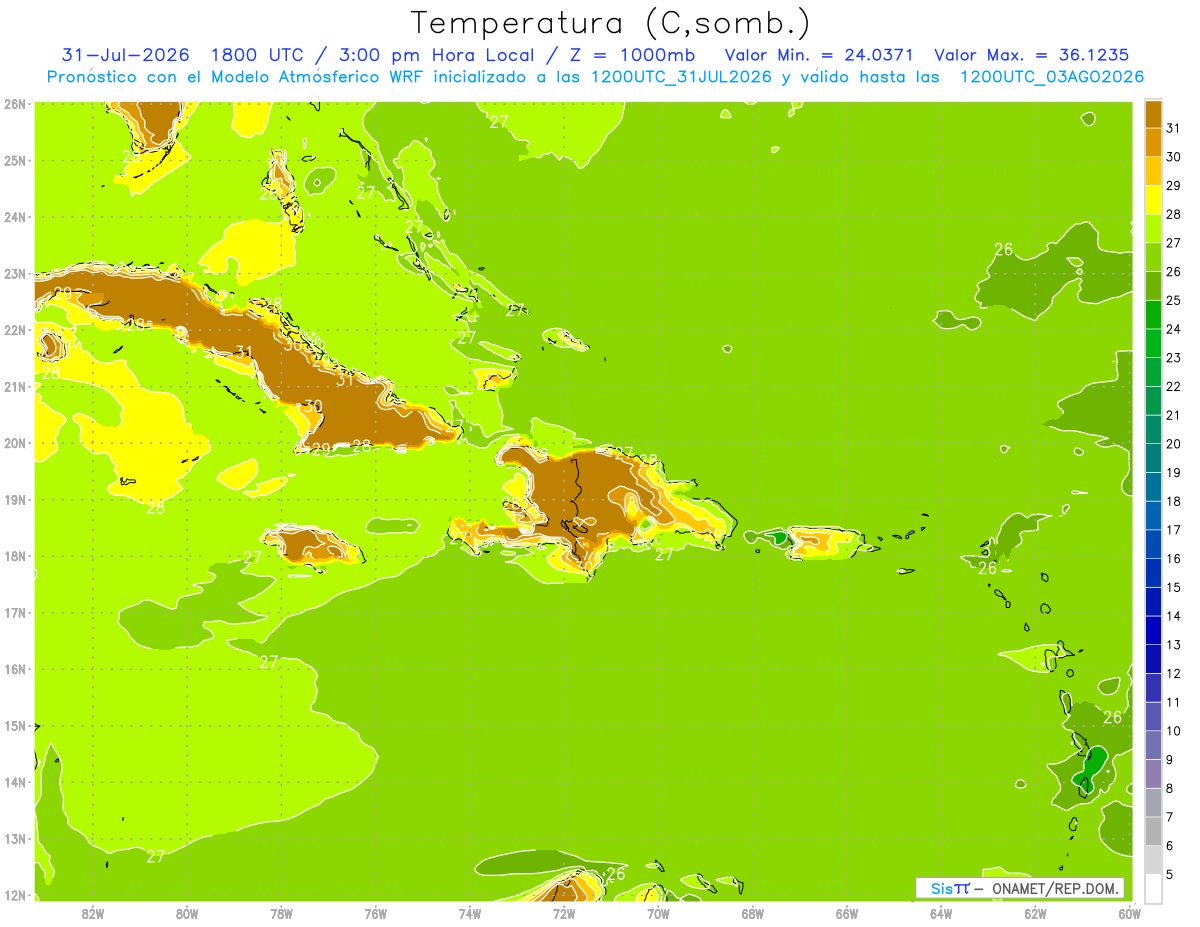Screen dimensions: 1200x927
Task: Click the "Valor Max. = 36.1235" value
Action: point(1031,55)
